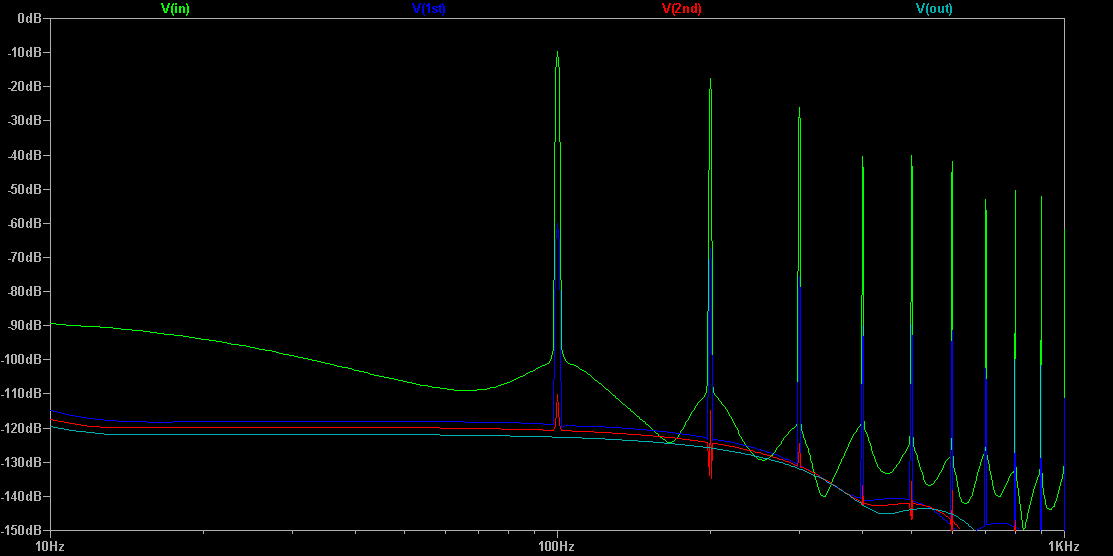Click the -100dB axis label
The height and width of the screenshot is (556, 1113).
[21, 359]
